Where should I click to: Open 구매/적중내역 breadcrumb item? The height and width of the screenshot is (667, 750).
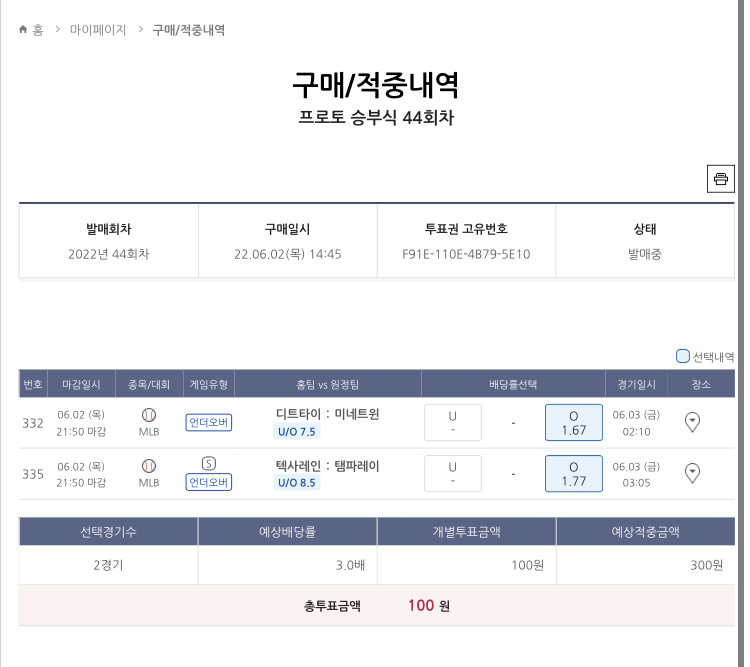pyautogui.click(x=188, y=30)
